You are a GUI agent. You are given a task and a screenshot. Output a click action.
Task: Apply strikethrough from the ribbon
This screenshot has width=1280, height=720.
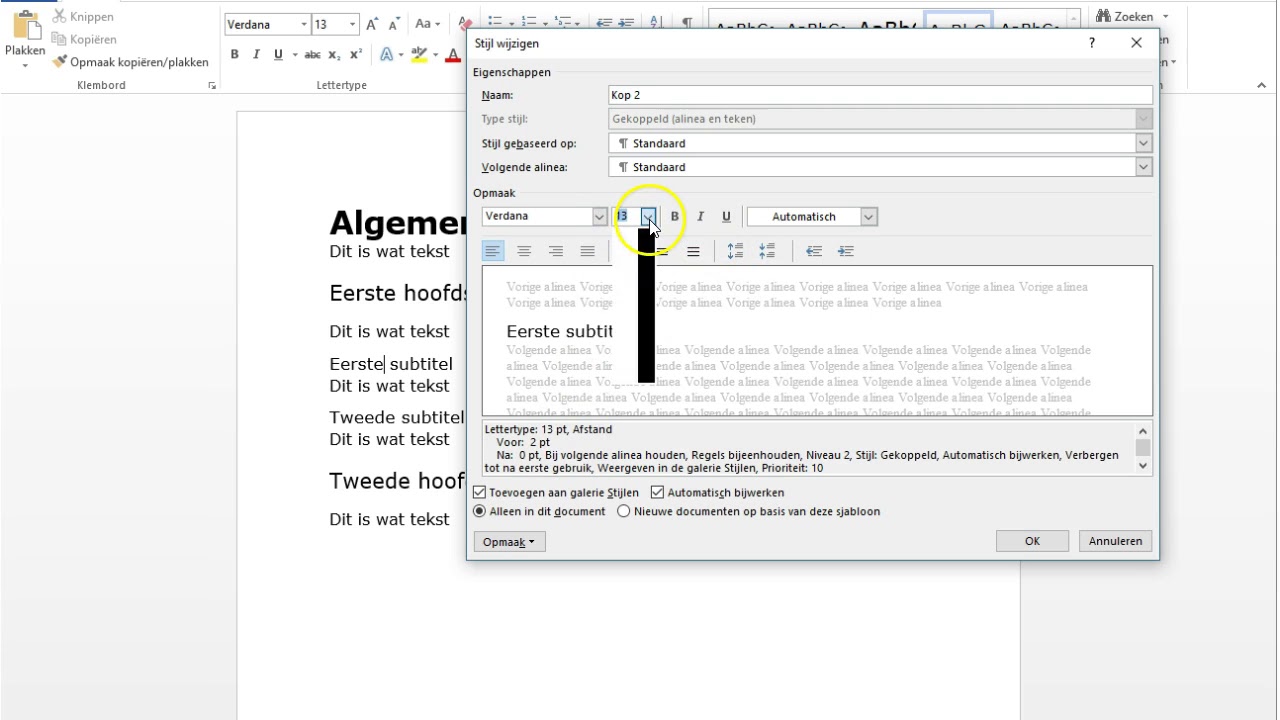[312, 55]
